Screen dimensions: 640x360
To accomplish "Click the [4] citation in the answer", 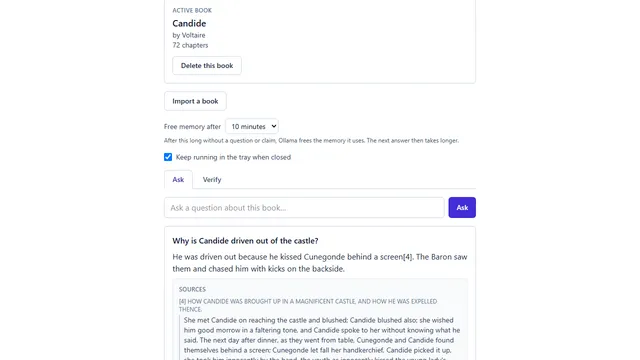I will [x=408, y=257].
